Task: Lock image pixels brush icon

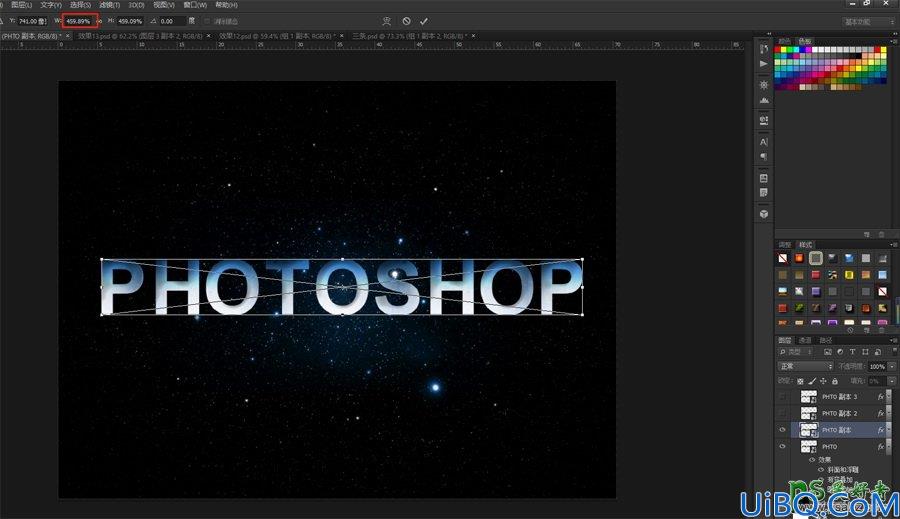Action: coord(812,381)
